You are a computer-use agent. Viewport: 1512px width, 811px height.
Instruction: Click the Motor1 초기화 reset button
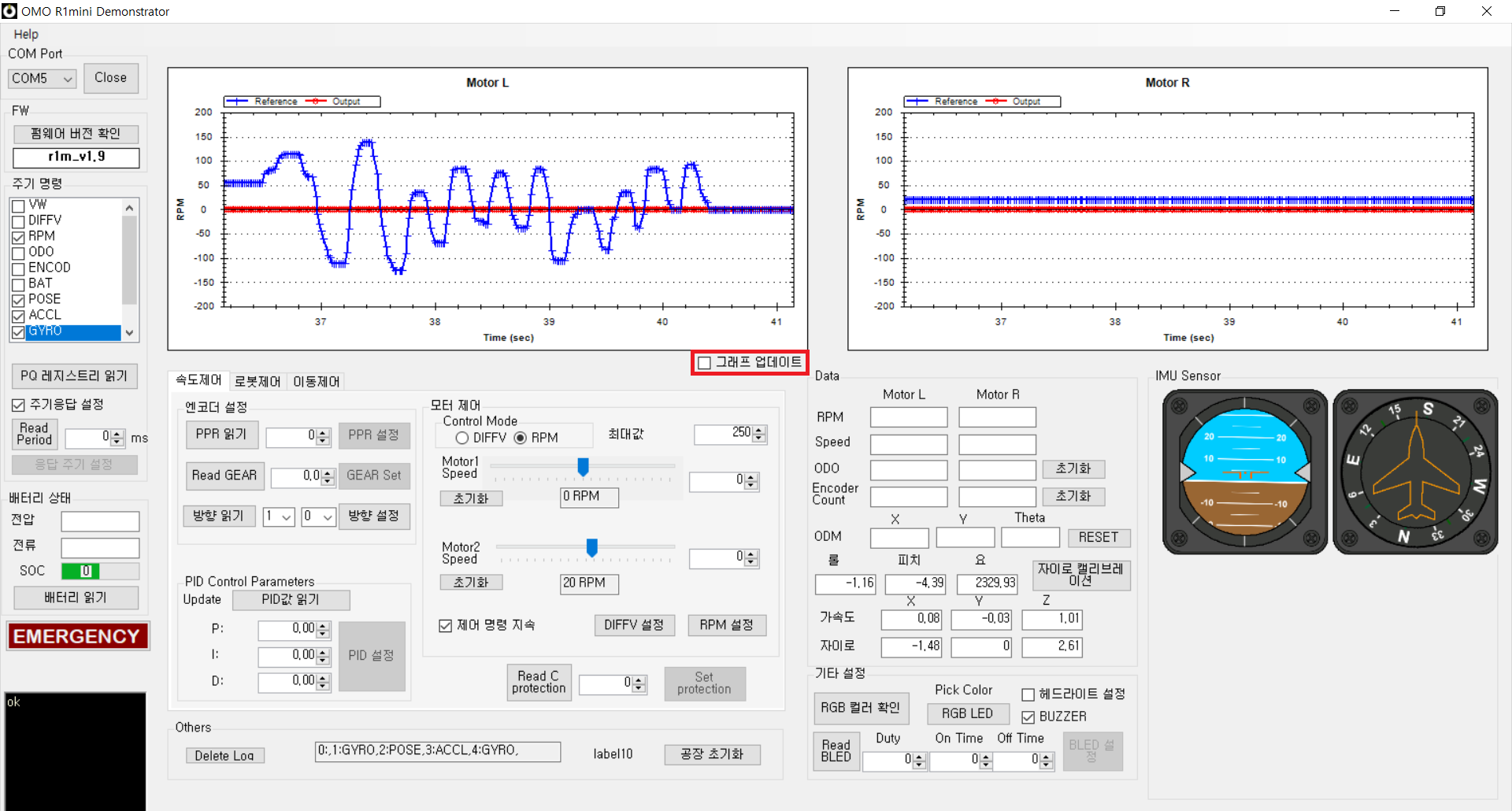471,499
